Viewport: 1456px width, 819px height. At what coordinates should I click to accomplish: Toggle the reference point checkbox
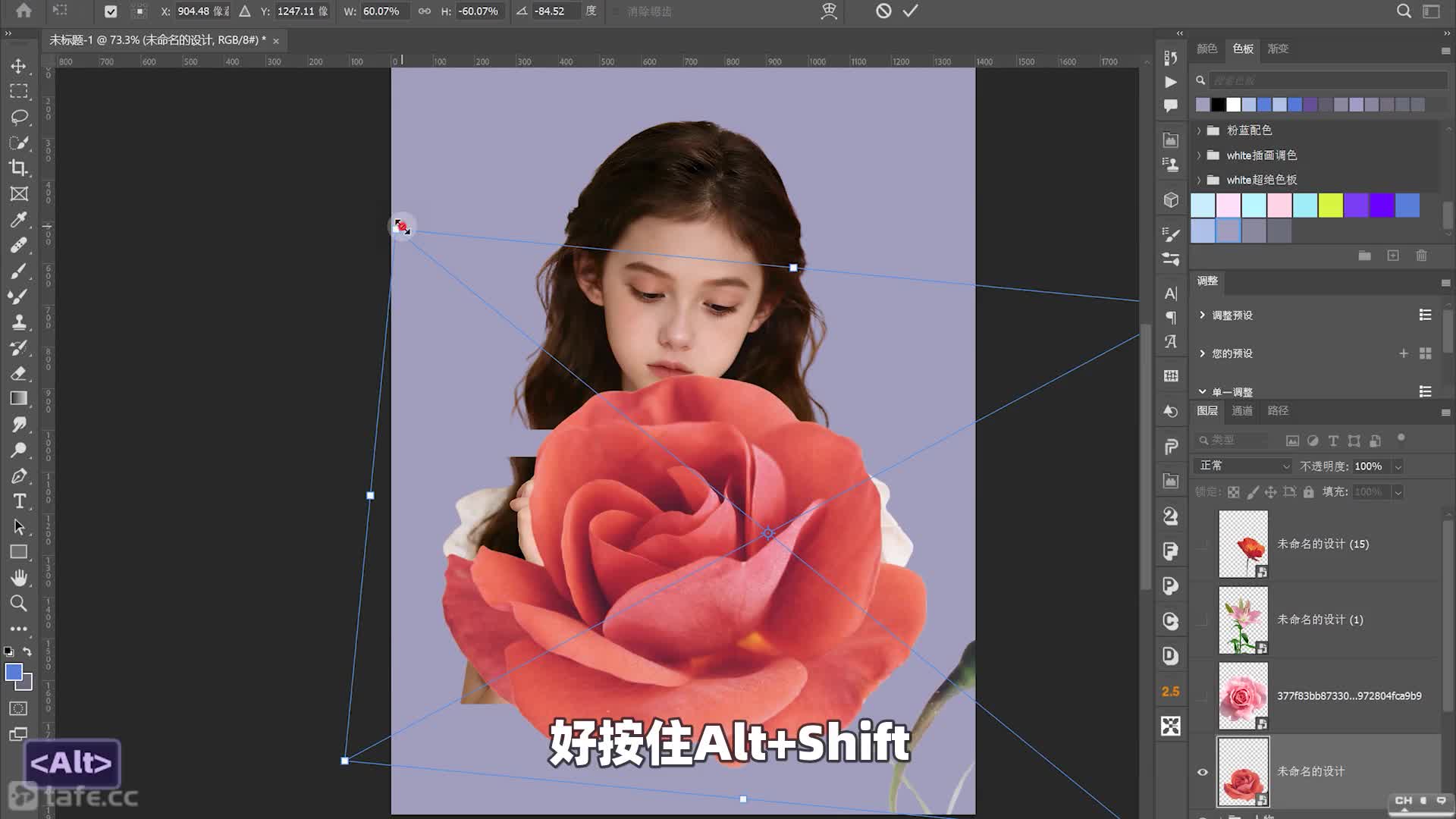click(111, 11)
